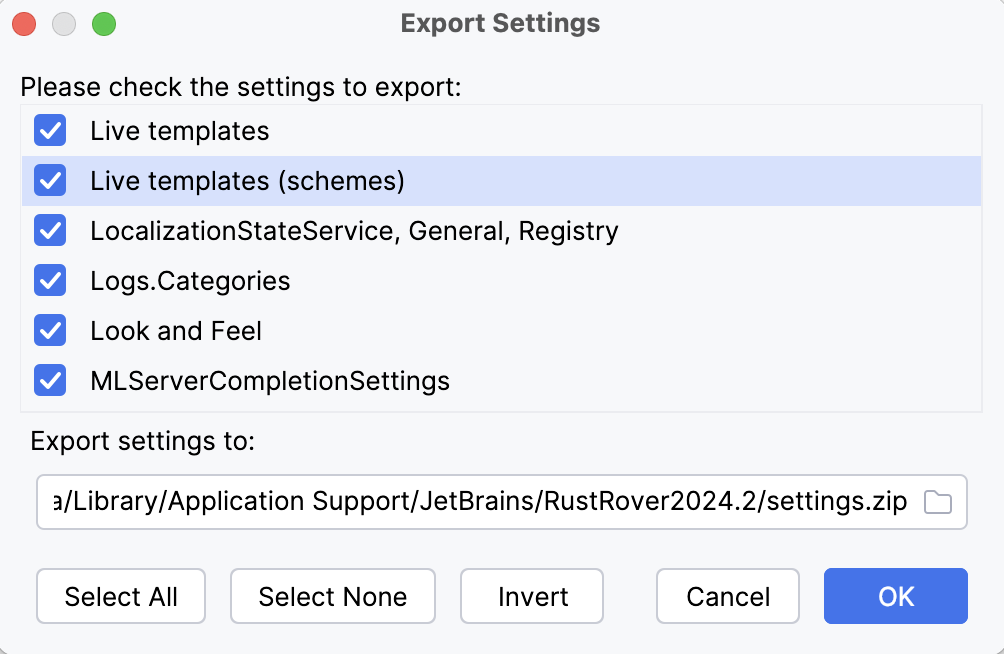Uncheck the Live templates checkbox
Viewport: 1004px width, 654px height.
coord(50,130)
